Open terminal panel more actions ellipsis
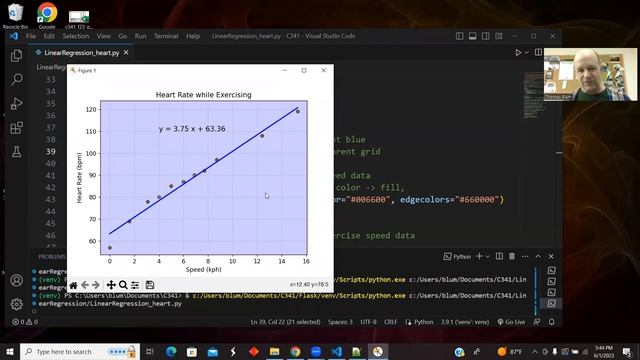640x360 pixels. tap(525, 256)
